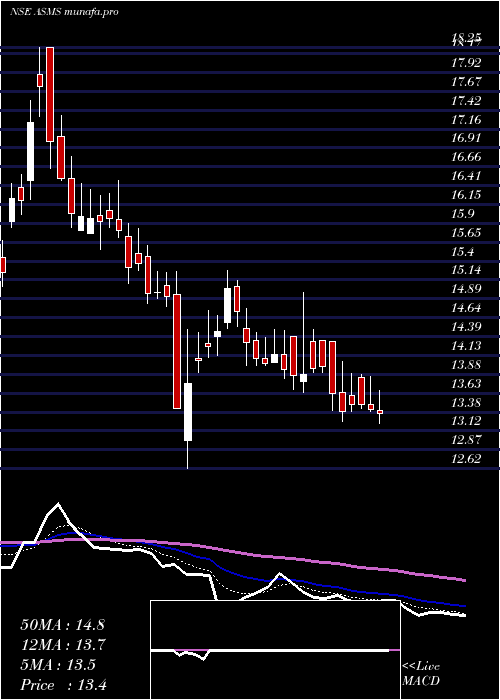
Task: Click the 5MA : 13.5 reading
Action: click(x=58, y=665)
